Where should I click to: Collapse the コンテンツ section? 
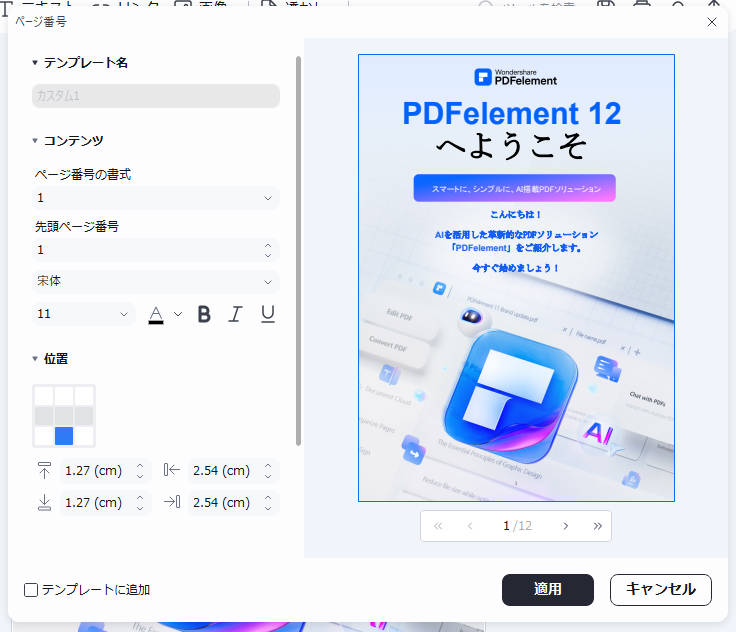pyautogui.click(x=35, y=140)
